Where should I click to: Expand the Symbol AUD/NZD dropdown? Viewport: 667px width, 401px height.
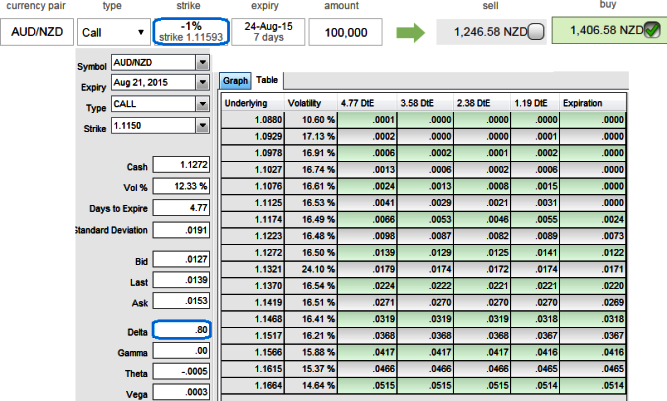[203, 63]
